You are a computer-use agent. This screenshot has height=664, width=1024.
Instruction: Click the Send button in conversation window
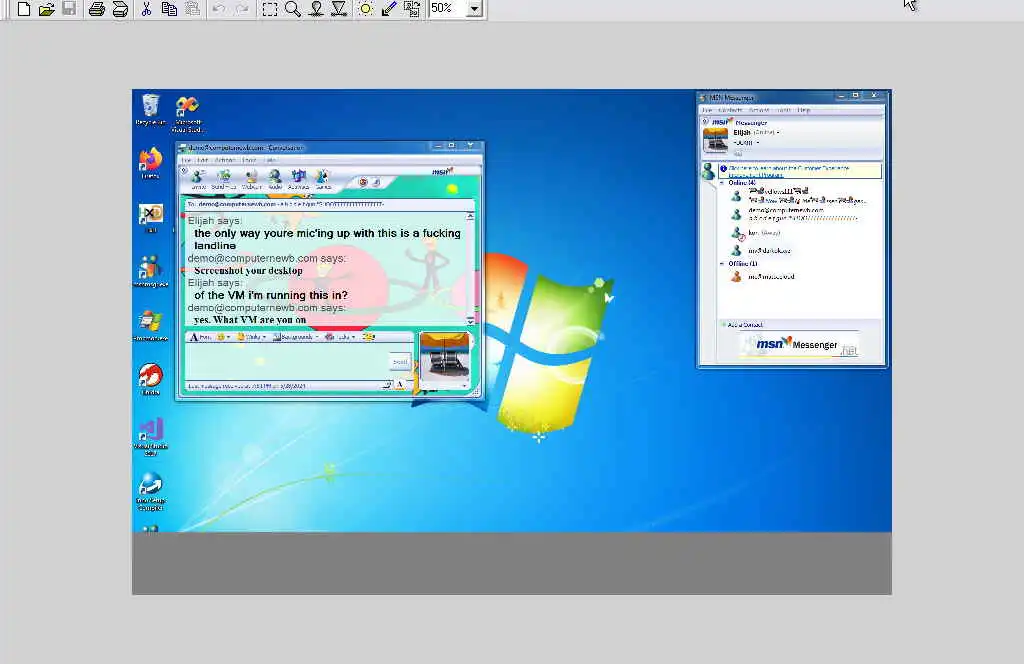coord(400,361)
